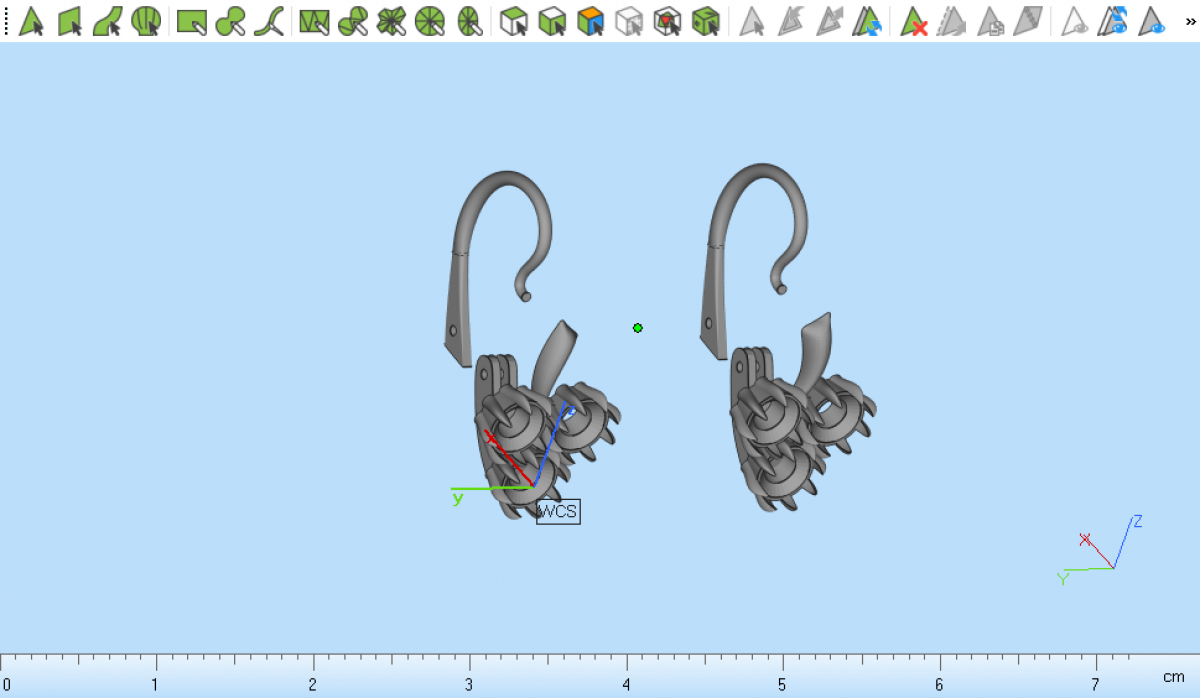The width and height of the screenshot is (1200, 698).
Task: Click the toolbar's dotted grip handle
Action: [6, 21]
